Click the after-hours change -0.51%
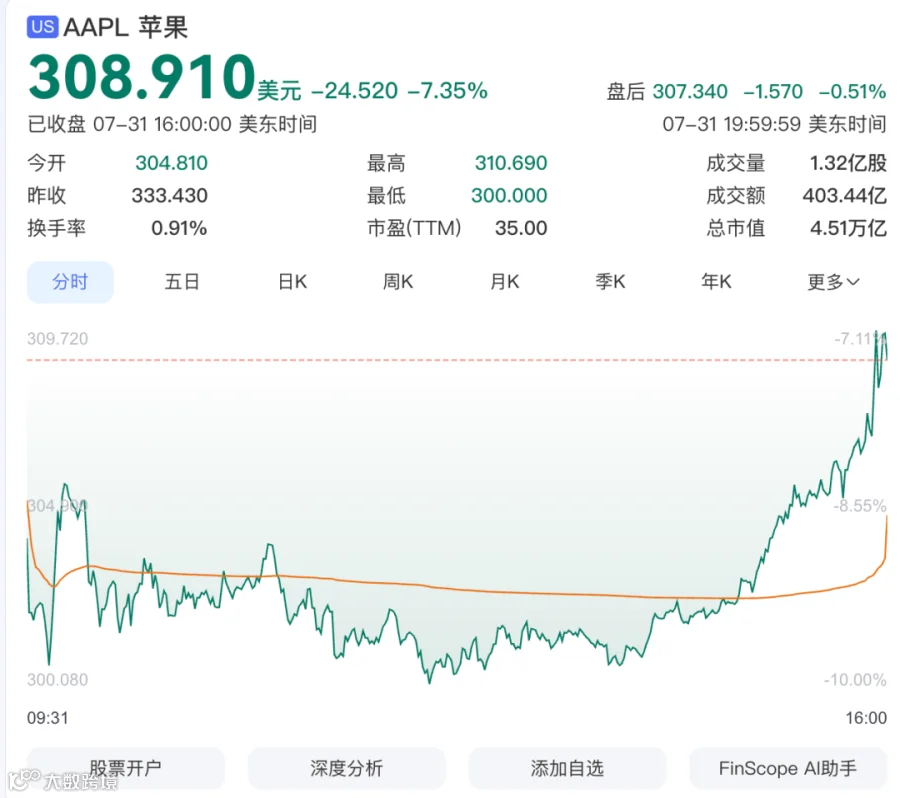The height and width of the screenshot is (798, 900). [x=852, y=91]
